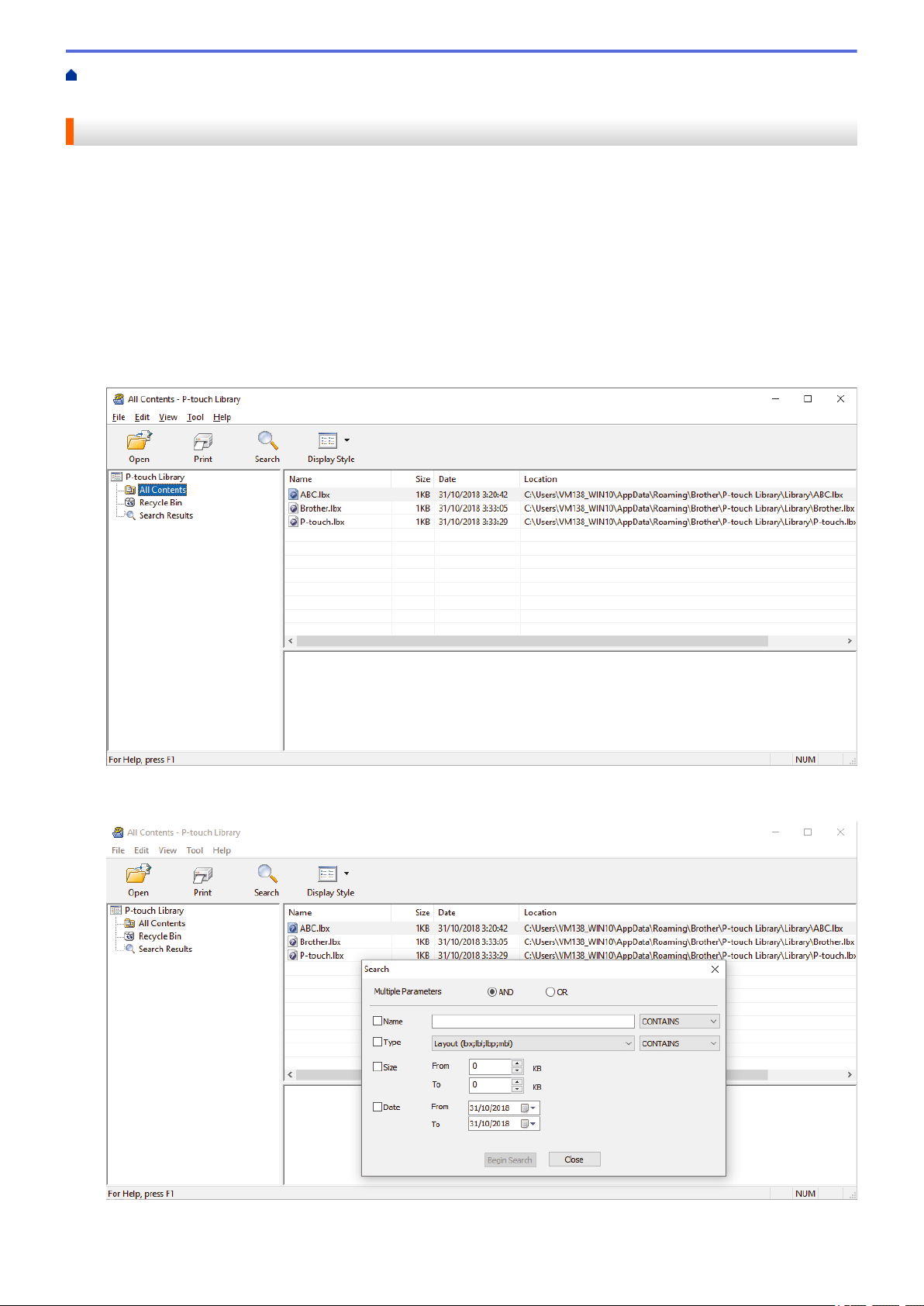Open the Date From calendar dropdown

tap(533, 1108)
